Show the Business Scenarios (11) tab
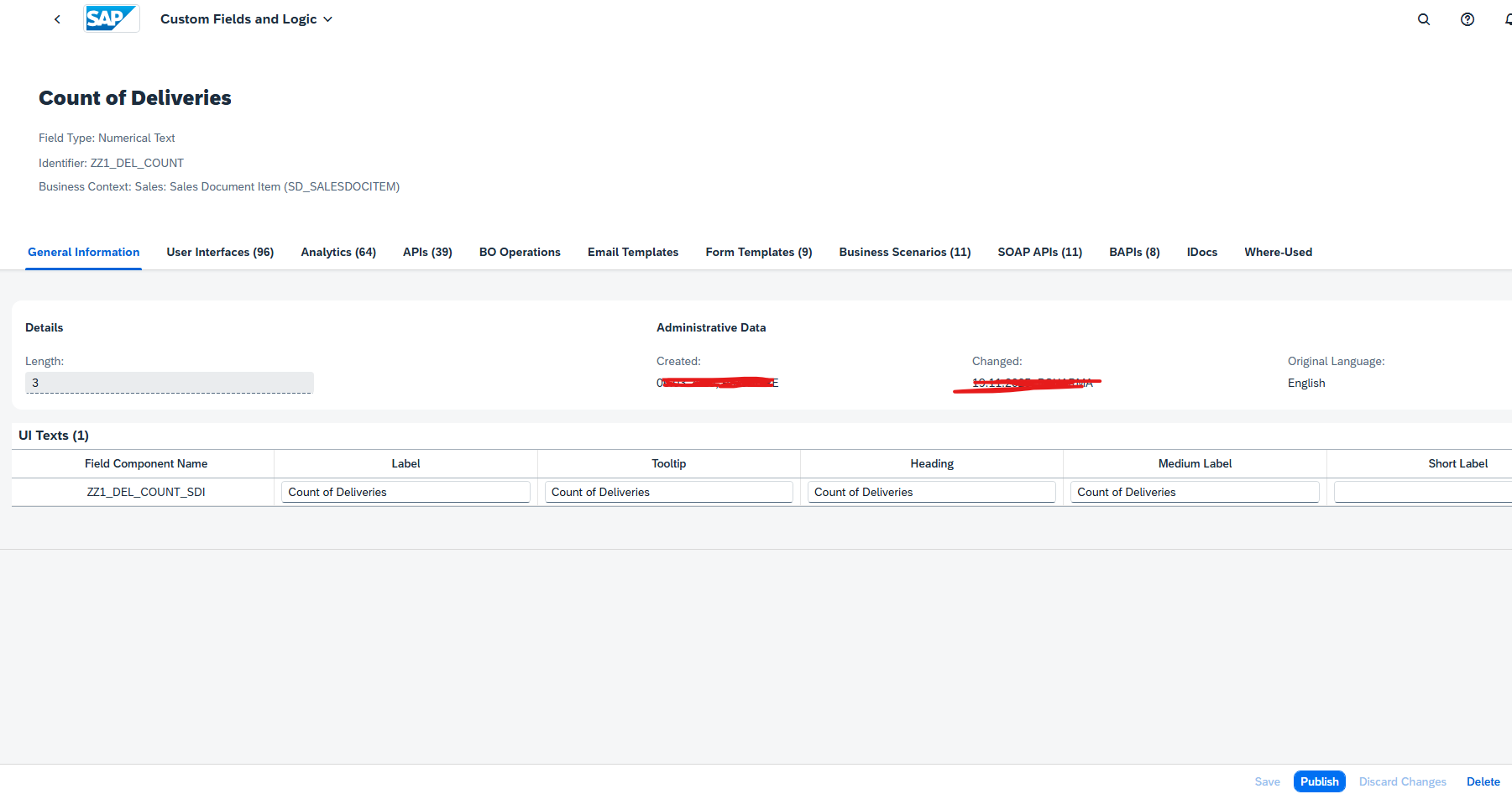 point(904,252)
